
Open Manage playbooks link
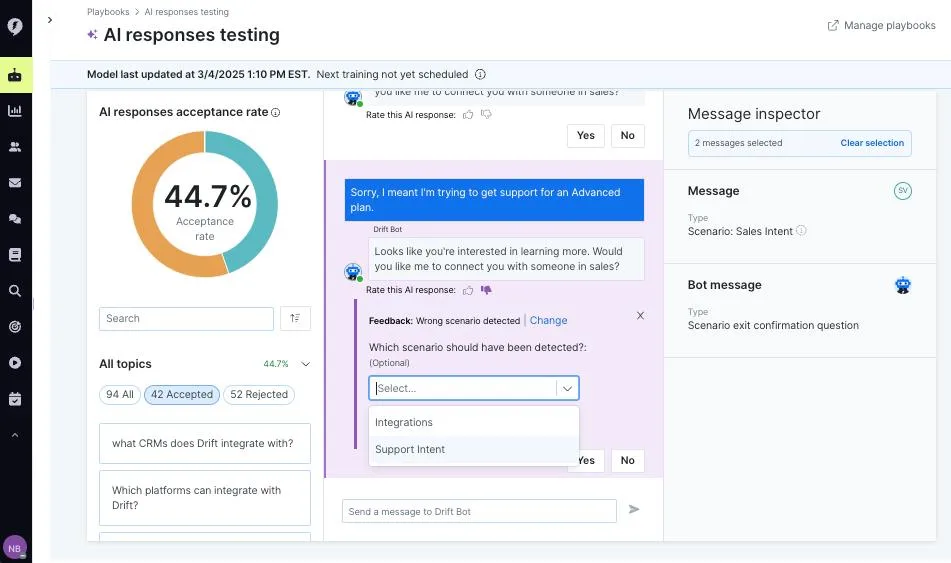pos(881,25)
